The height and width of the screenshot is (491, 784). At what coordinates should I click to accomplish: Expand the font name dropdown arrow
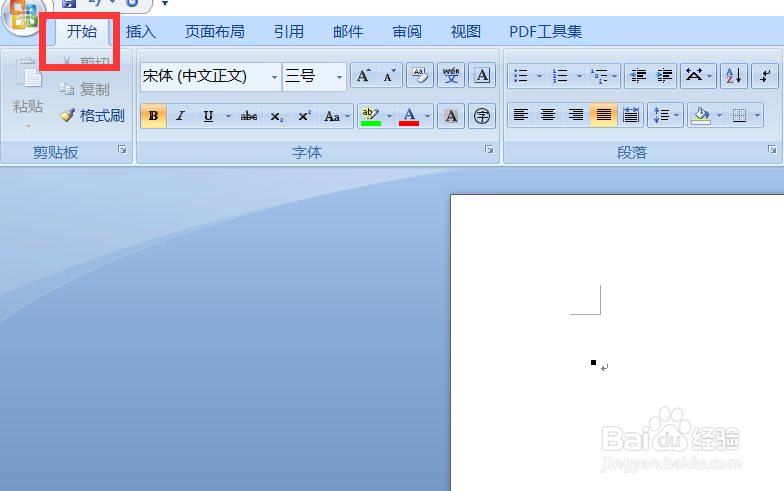[x=274, y=77]
